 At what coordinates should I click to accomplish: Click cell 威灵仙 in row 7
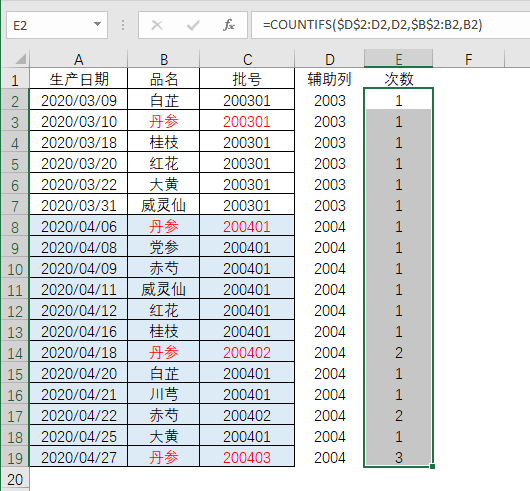tap(164, 205)
